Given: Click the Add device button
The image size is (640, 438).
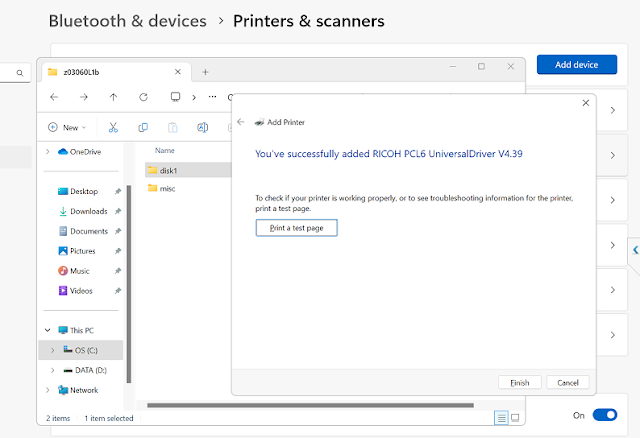Looking at the screenshot, I should click(576, 64).
